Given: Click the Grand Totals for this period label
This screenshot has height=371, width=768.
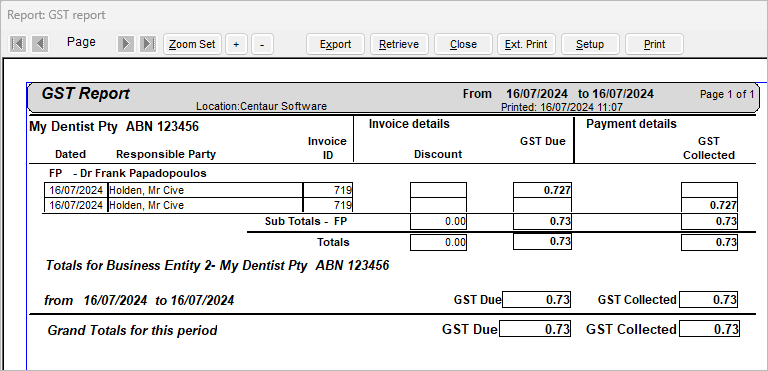Looking at the screenshot, I should pos(132,330).
